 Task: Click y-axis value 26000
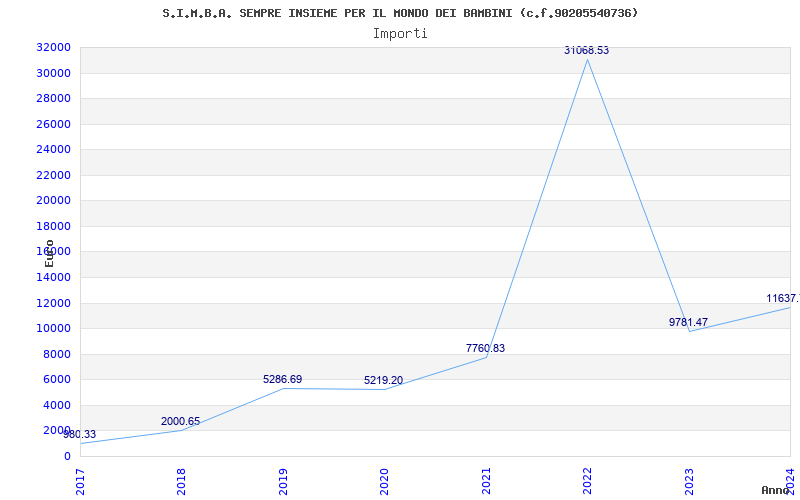[x=54, y=124]
